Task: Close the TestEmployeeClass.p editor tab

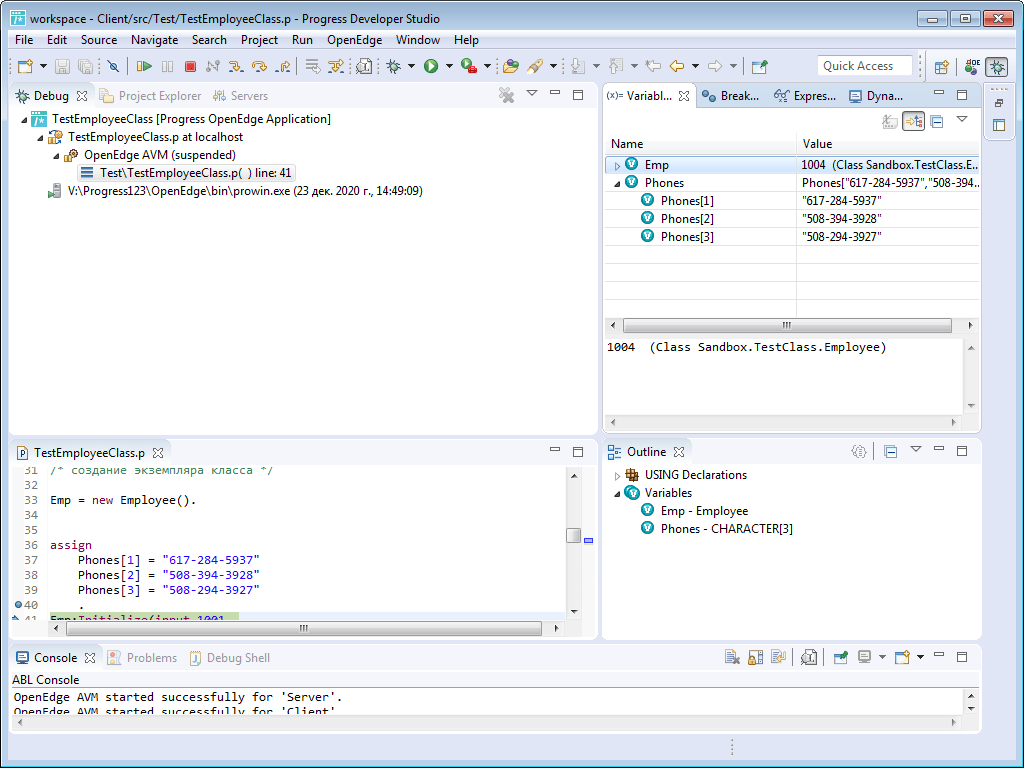Action: click(x=157, y=453)
